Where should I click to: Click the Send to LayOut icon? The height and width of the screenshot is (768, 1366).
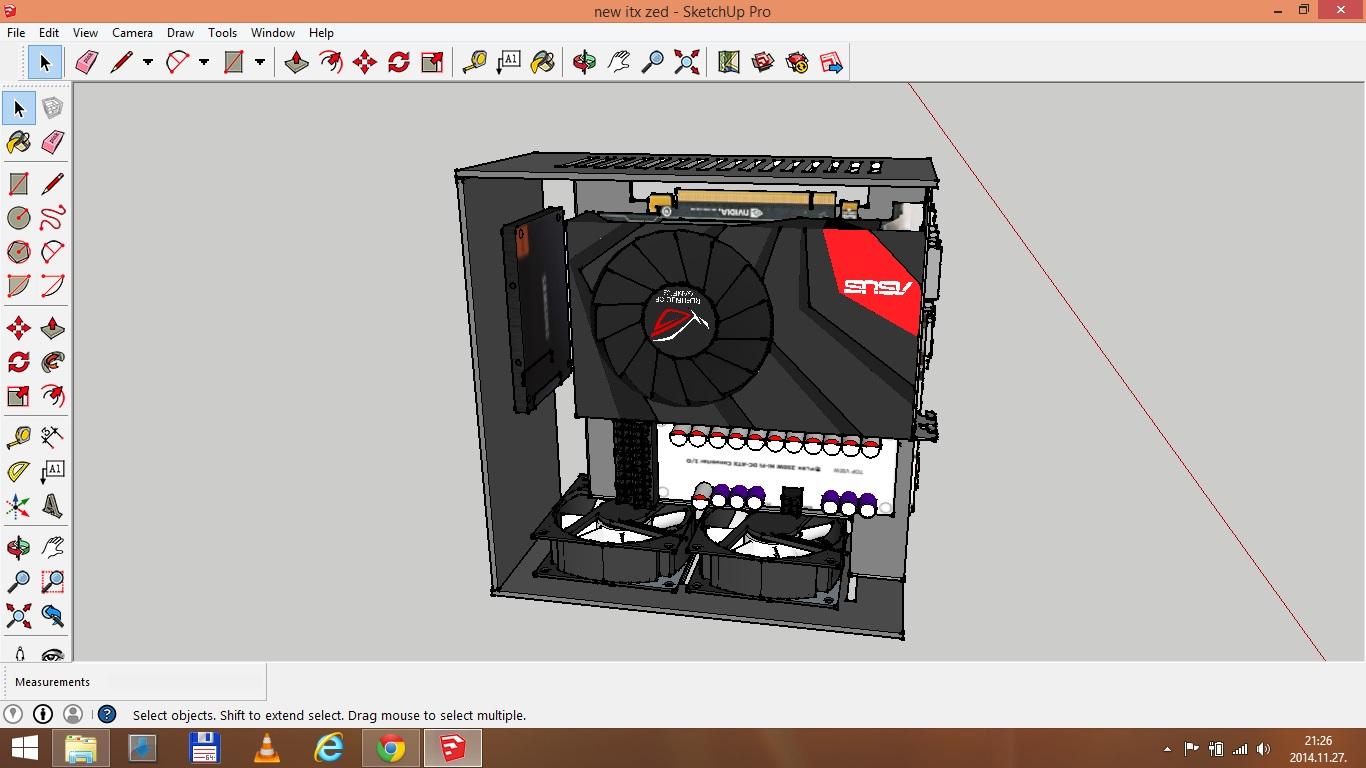(x=831, y=63)
